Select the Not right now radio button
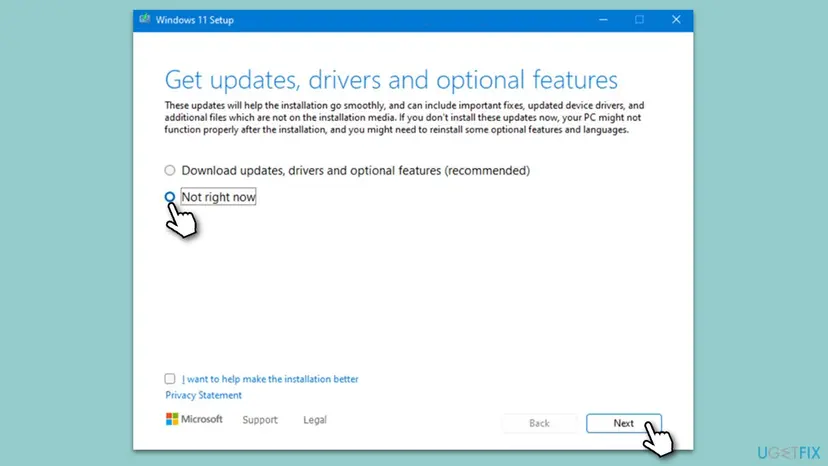This screenshot has width=828, height=466. point(170,197)
